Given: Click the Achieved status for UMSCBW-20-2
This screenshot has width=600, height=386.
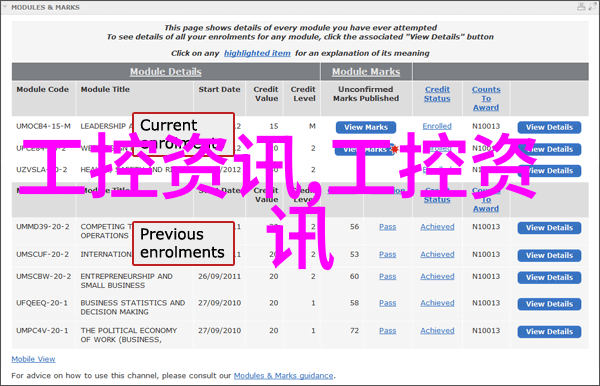Looking at the screenshot, I should [x=437, y=276].
